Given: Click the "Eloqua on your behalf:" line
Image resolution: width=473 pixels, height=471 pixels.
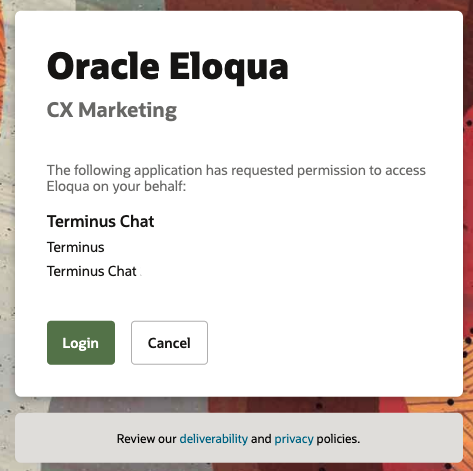Looking at the screenshot, I should tap(116, 186).
